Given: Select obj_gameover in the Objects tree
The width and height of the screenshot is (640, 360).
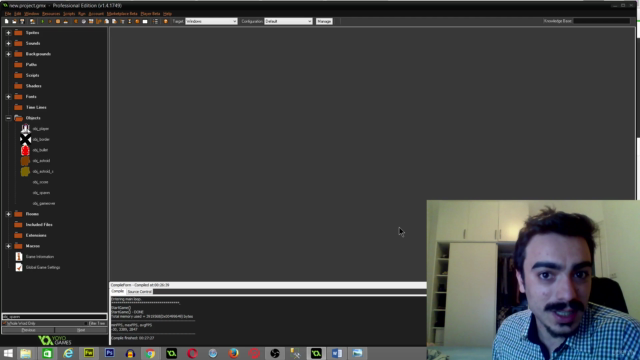Looking at the screenshot, I should click(x=44, y=203).
